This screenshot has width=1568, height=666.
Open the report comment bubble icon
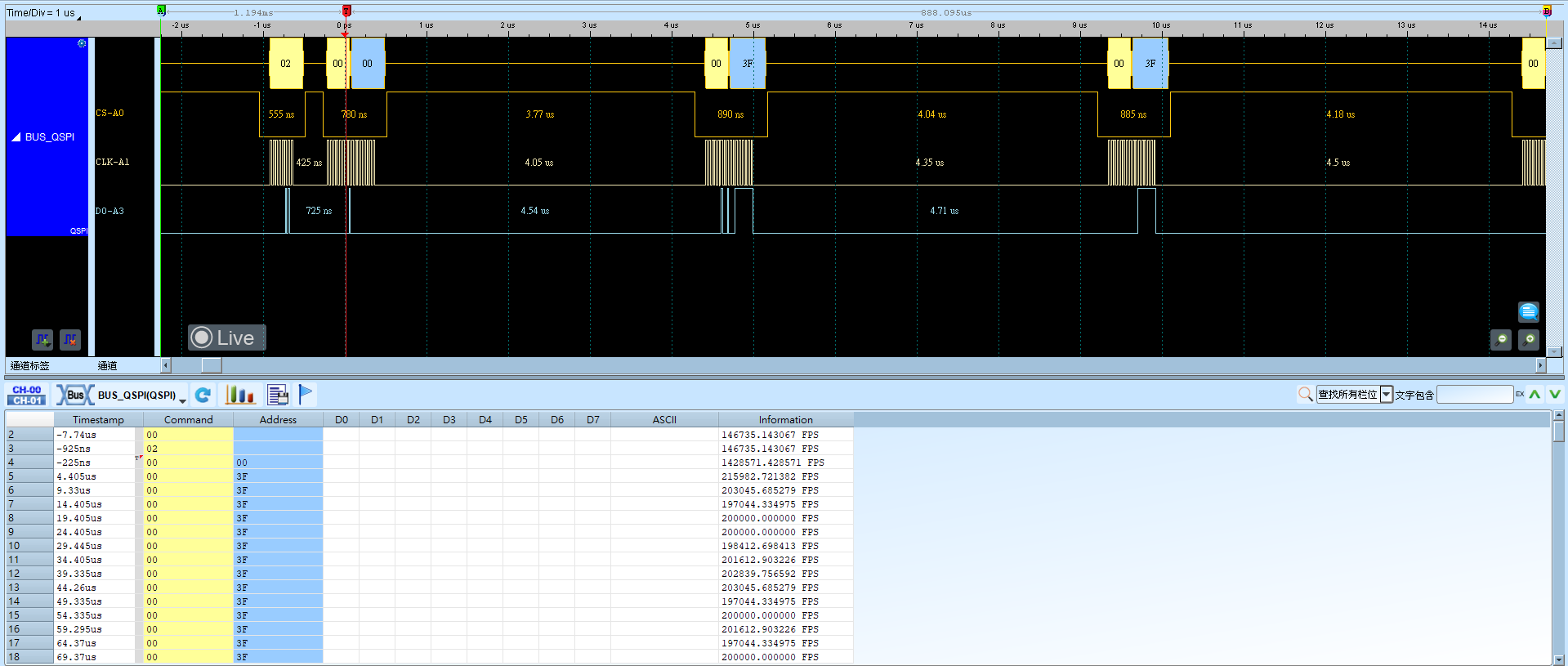click(1528, 312)
